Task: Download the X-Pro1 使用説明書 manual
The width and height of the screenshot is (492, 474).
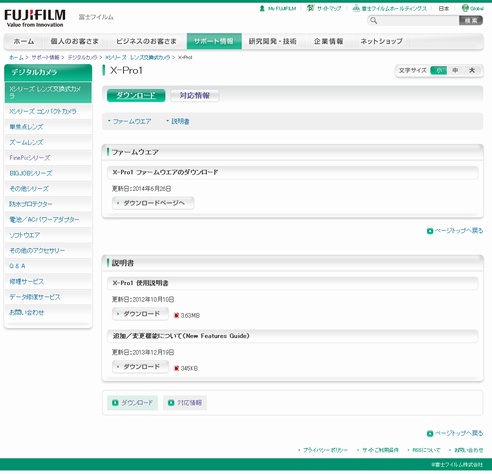Action: pos(140,314)
